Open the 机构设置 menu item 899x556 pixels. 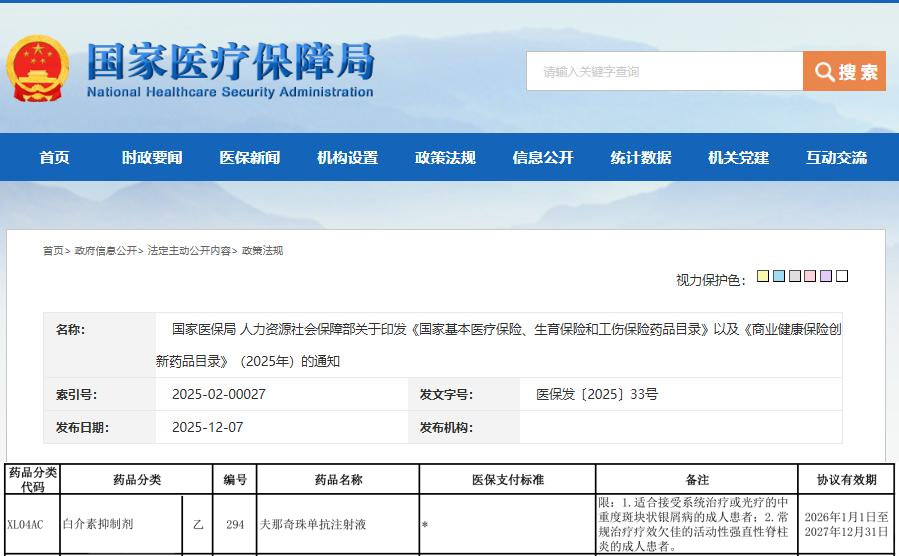(x=347, y=158)
